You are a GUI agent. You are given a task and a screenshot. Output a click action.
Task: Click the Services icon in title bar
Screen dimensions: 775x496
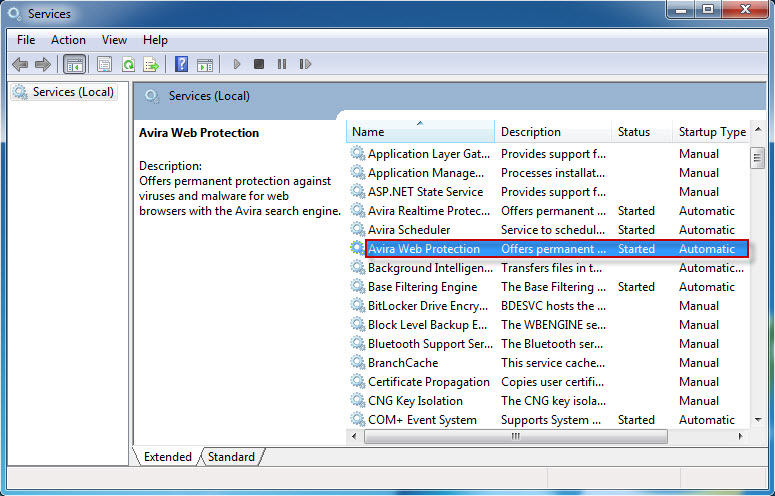(15, 13)
